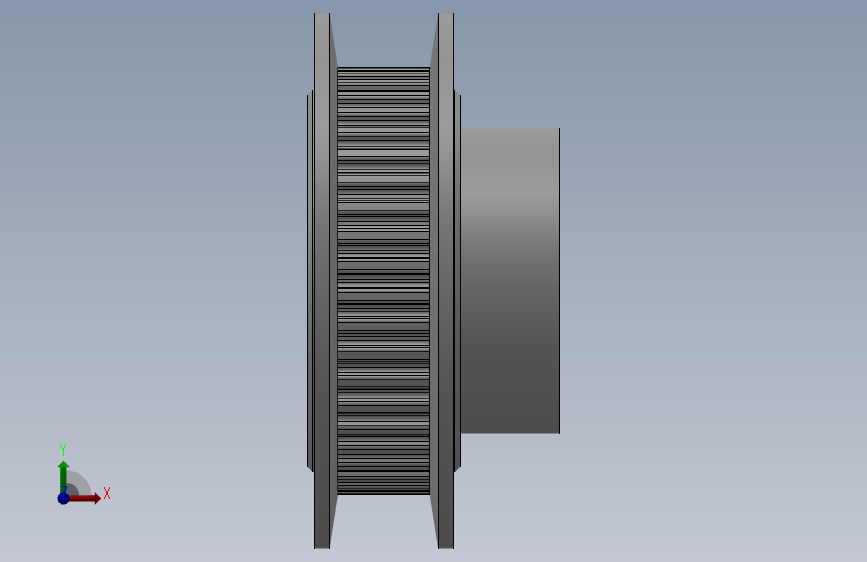Click the blue Z axis origin ball
Image resolution: width=867 pixels, height=562 pixels.
point(63,498)
